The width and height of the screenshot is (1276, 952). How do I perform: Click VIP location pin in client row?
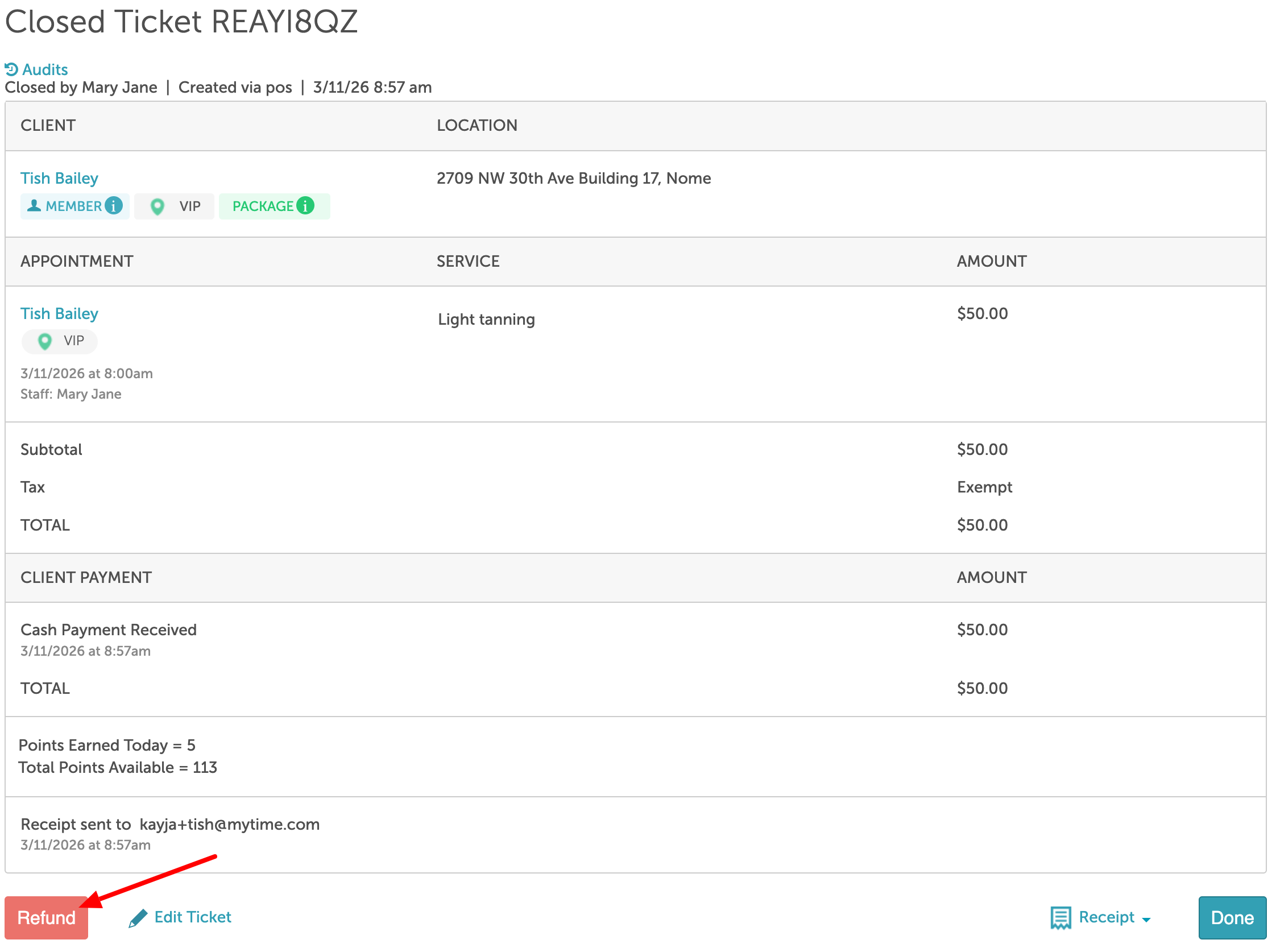[x=158, y=206]
